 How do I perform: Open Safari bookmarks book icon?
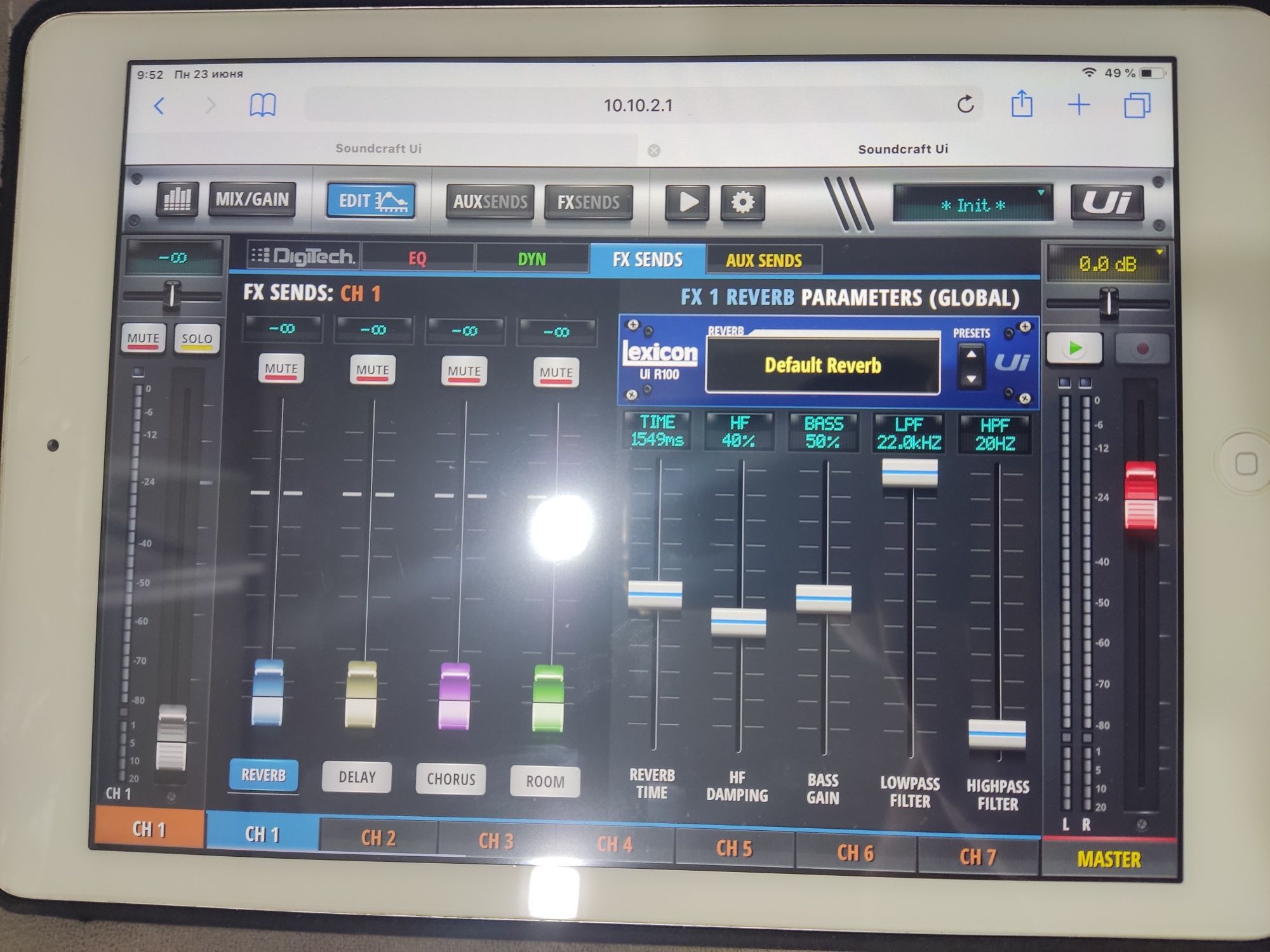click(x=262, y=105)
